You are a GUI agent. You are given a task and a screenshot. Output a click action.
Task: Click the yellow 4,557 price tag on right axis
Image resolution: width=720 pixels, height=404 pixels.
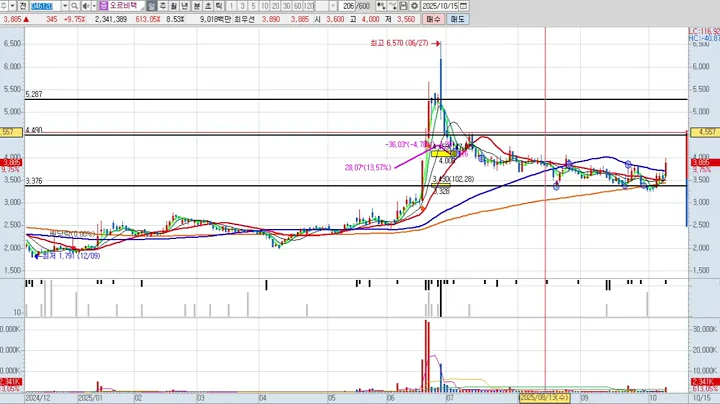[706, 132]
